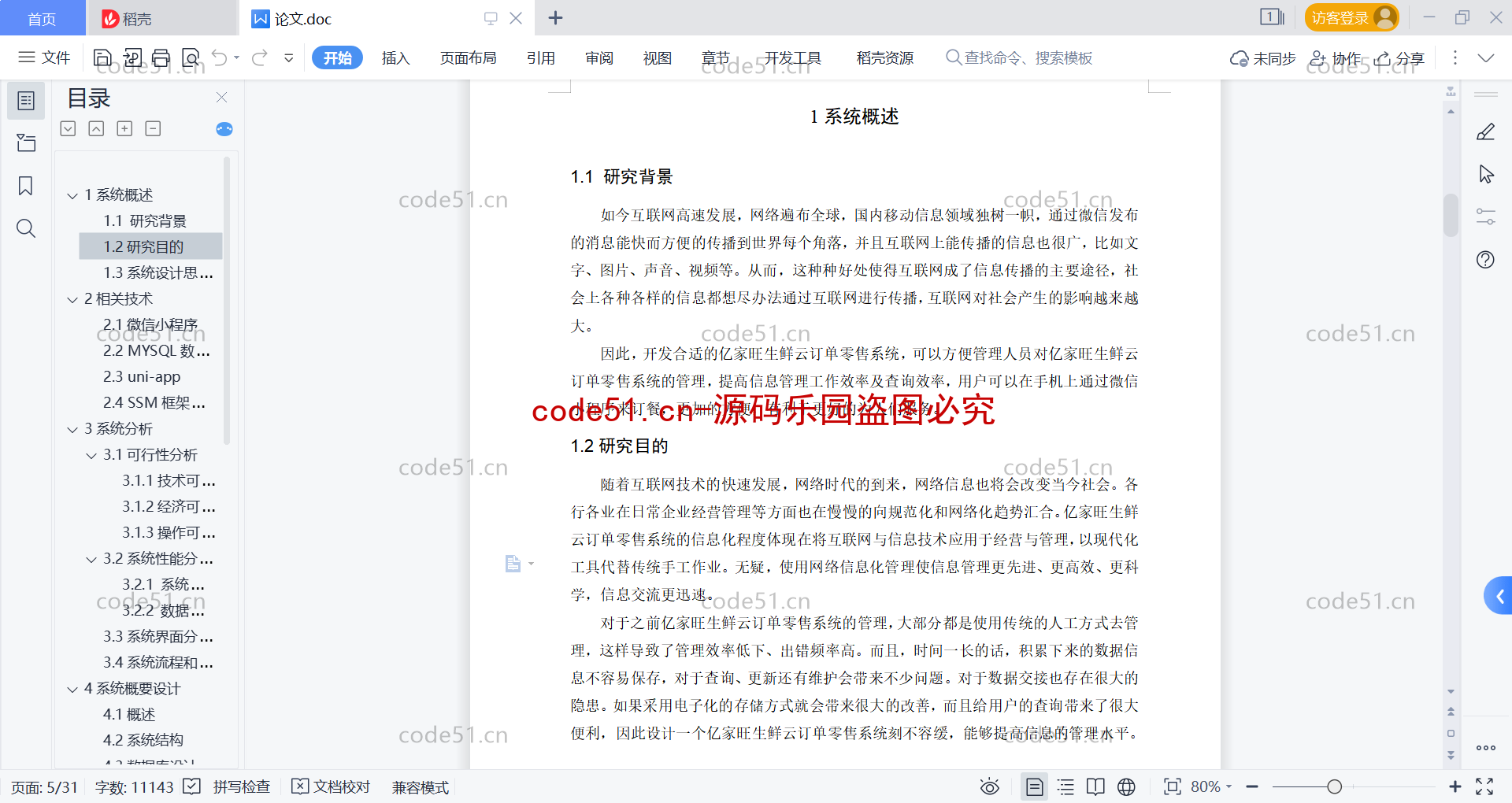
Task: Click the minus outline level icon
Action: click(153, 128)
